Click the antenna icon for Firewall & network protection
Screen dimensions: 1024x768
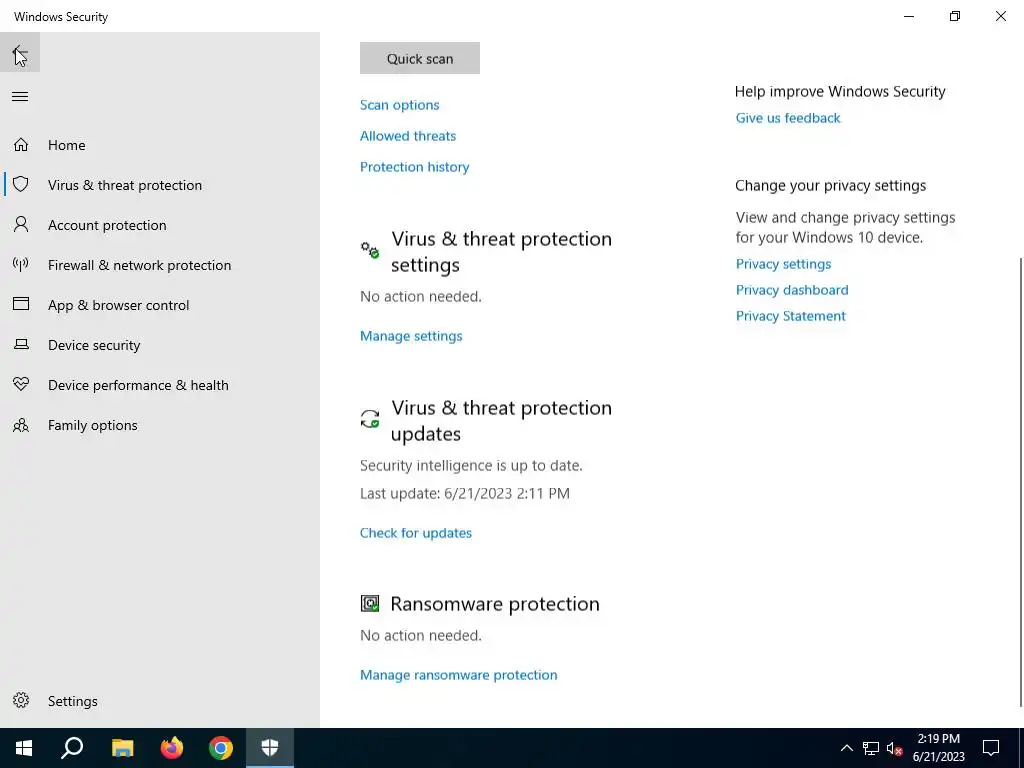point(21,264)
